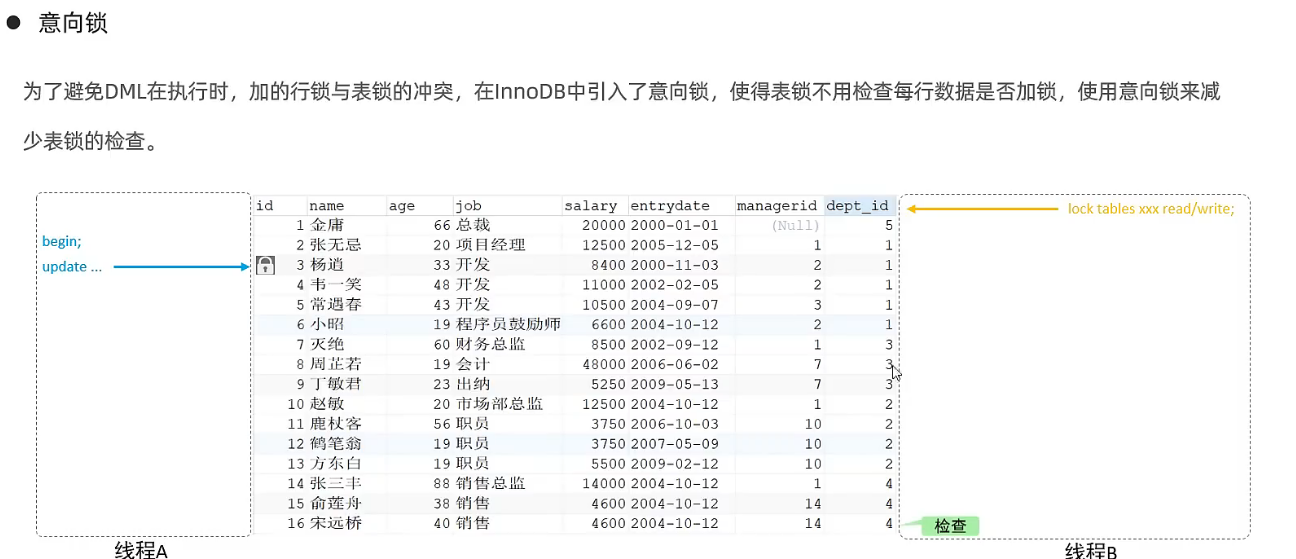Click the job cell 程序员鼓励师
The image size is (1296, 559).
pyautogui.click(x=508, y=325)
